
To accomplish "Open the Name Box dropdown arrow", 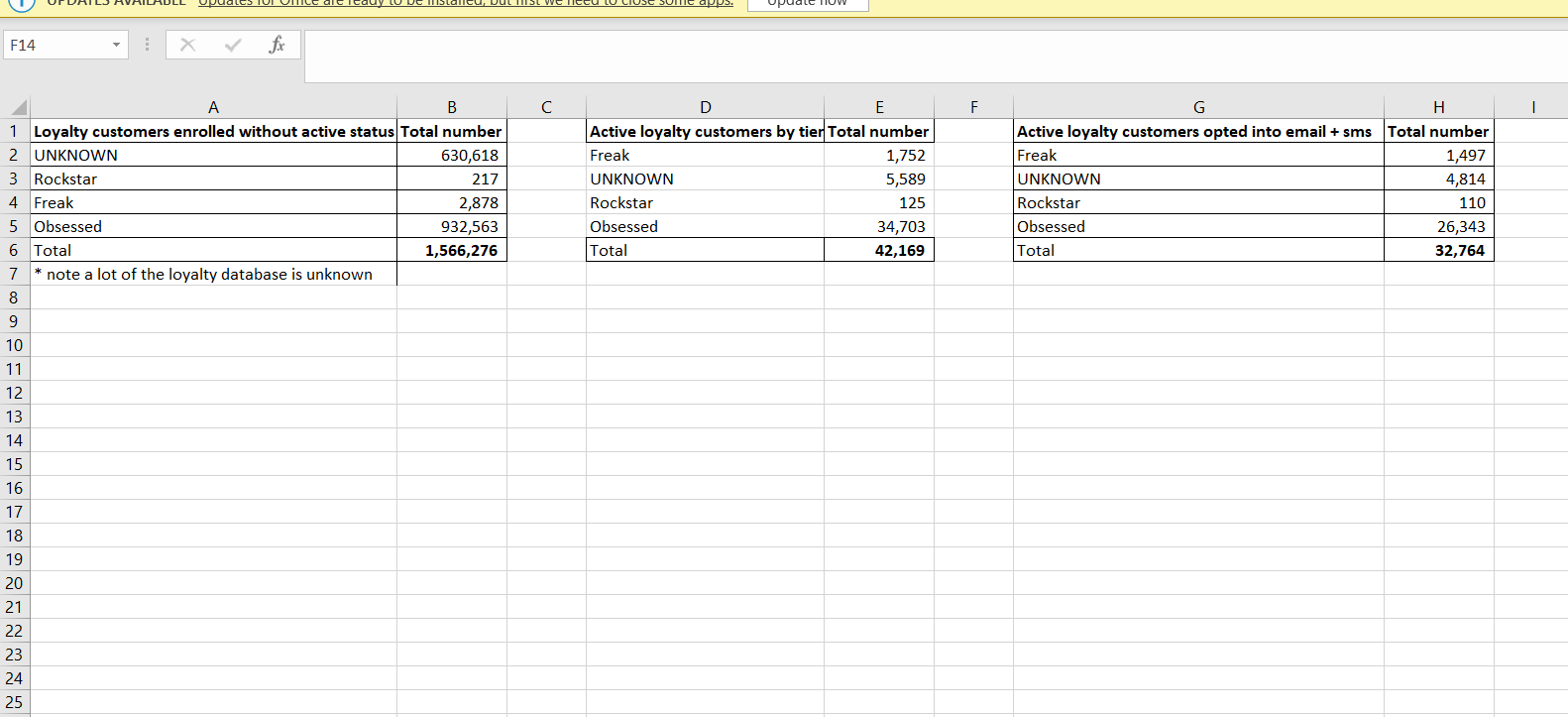I will (x=116, y=45).
